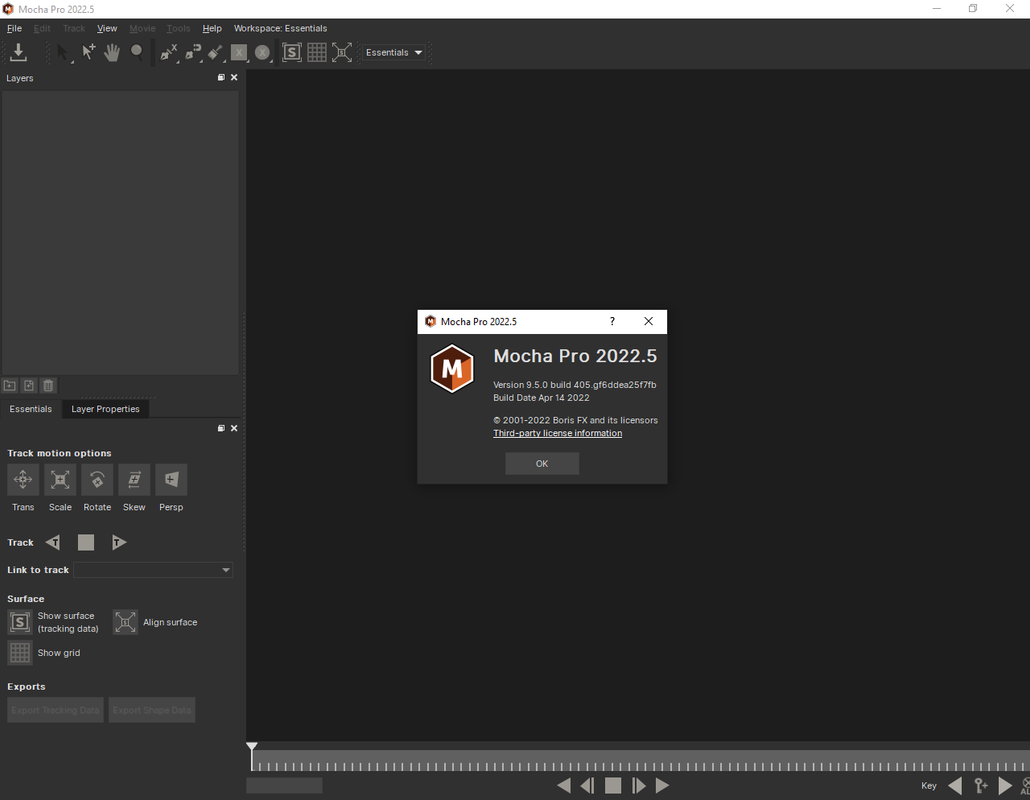
Task: Click the Add keyframe key-plus icon
Action: [981, 786]
